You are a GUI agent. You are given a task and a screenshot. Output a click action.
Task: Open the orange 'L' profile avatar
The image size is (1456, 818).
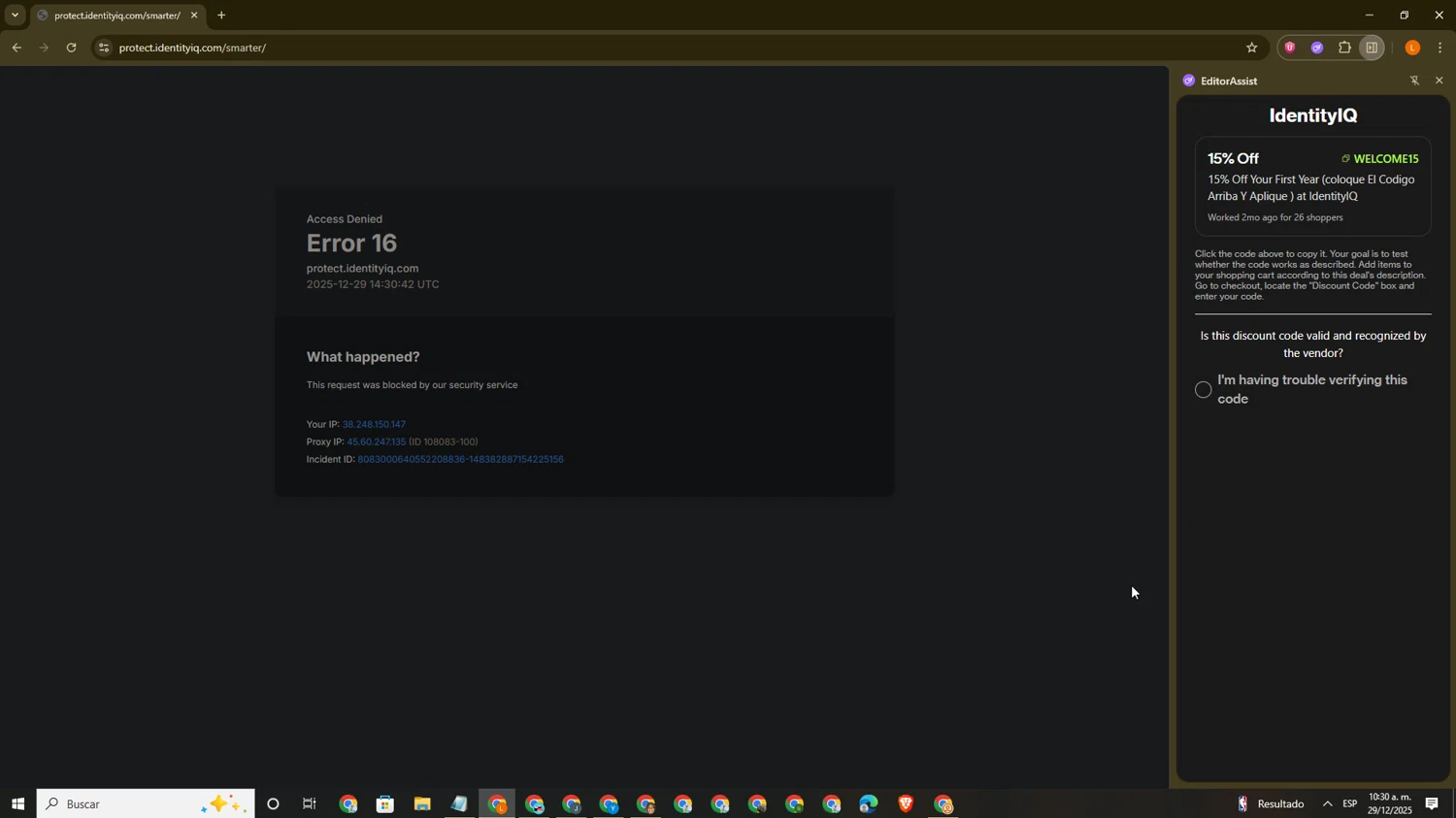pos(1412,48)
